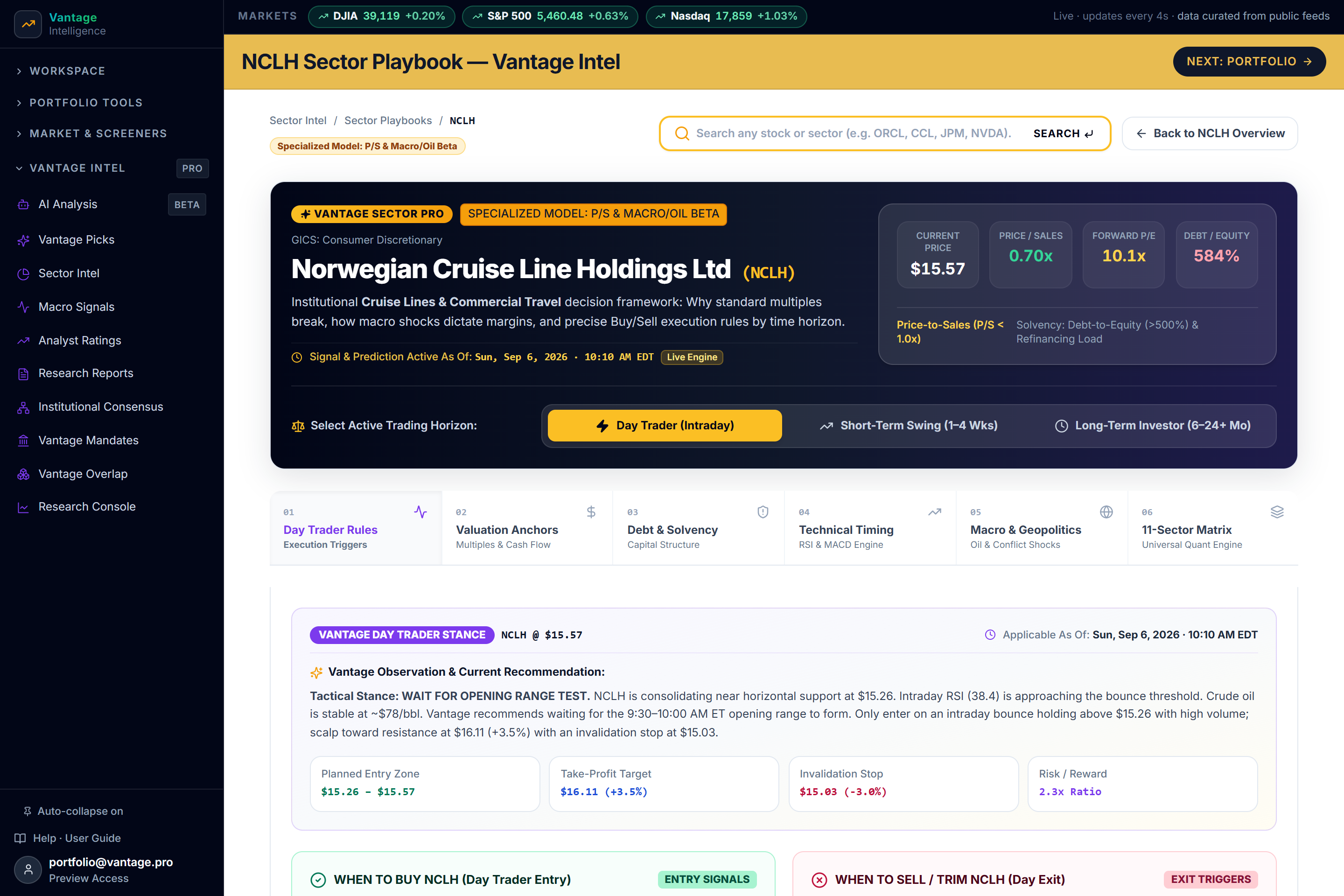Open the Day Trader Rules tab
Viewport: 1344px width, 896px height.
click(356, 528)
